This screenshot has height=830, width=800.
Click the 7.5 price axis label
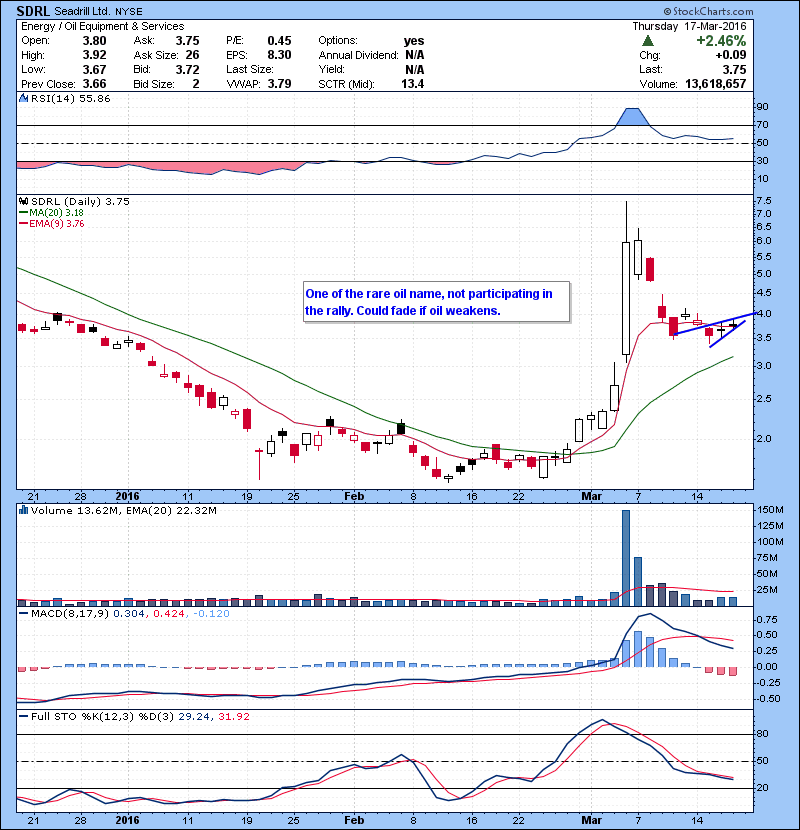(x=764, y=201)
